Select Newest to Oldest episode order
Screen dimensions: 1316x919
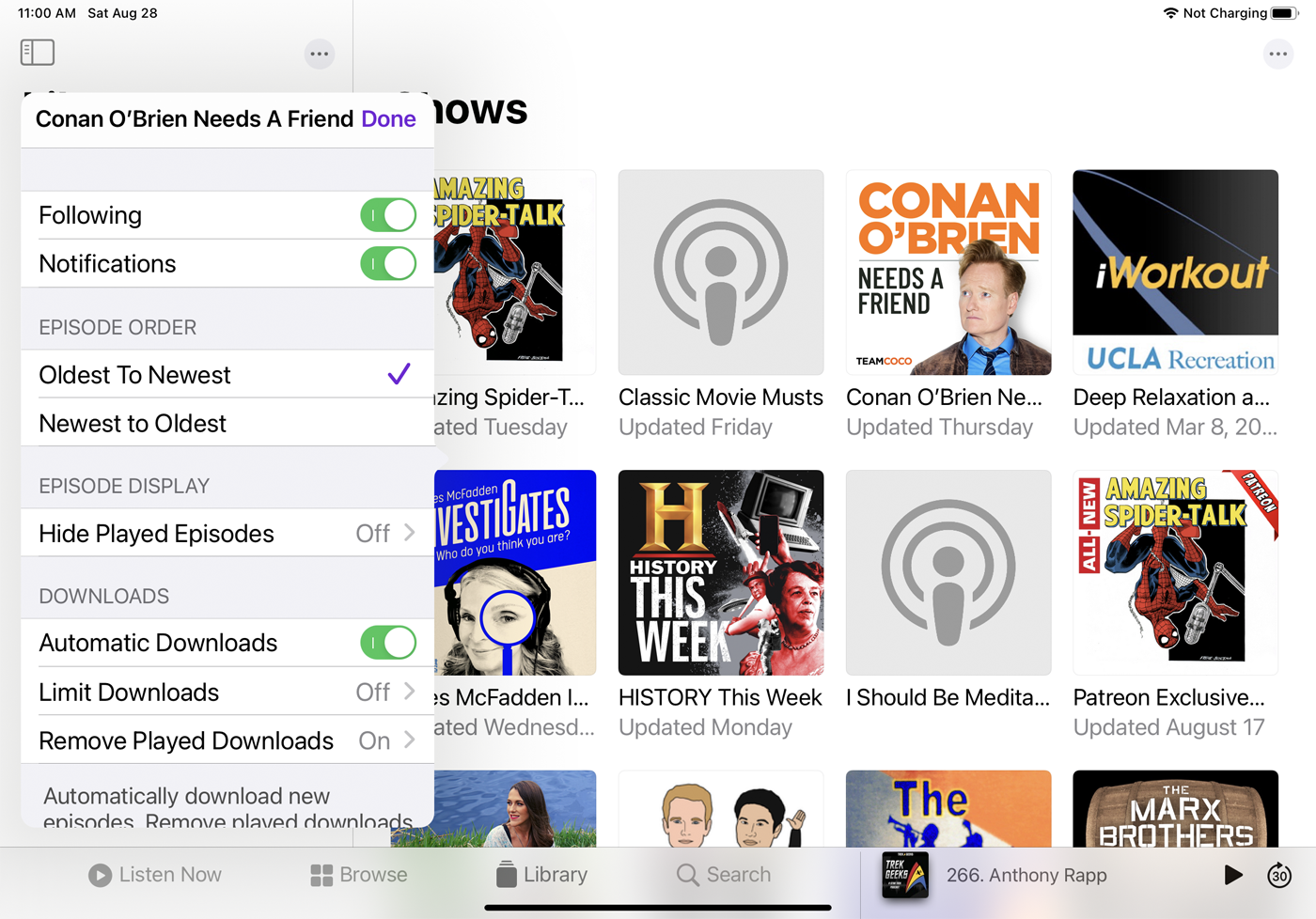pos(227,423)
